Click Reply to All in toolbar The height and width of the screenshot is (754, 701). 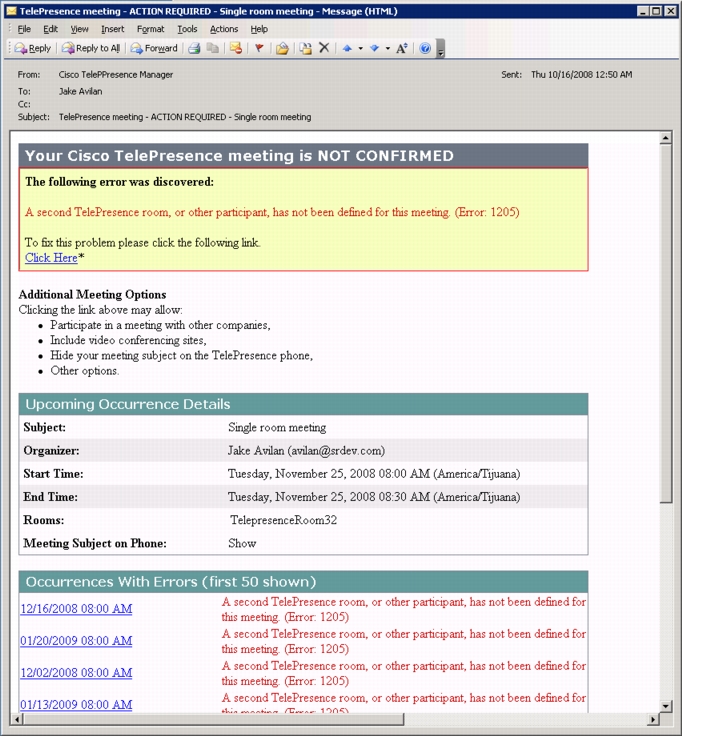point(91,48)
